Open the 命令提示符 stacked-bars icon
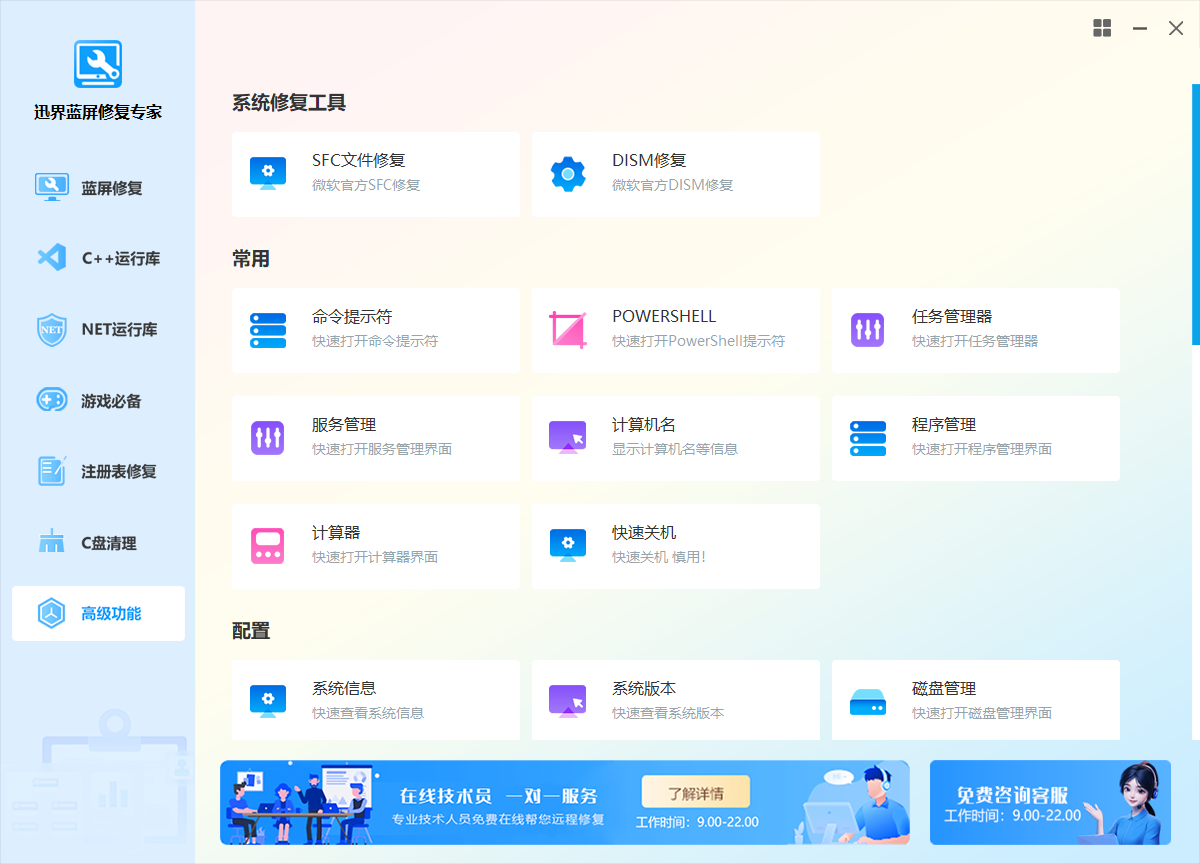This screenshot has height=864, width=1200. click(x=268, y=330)
